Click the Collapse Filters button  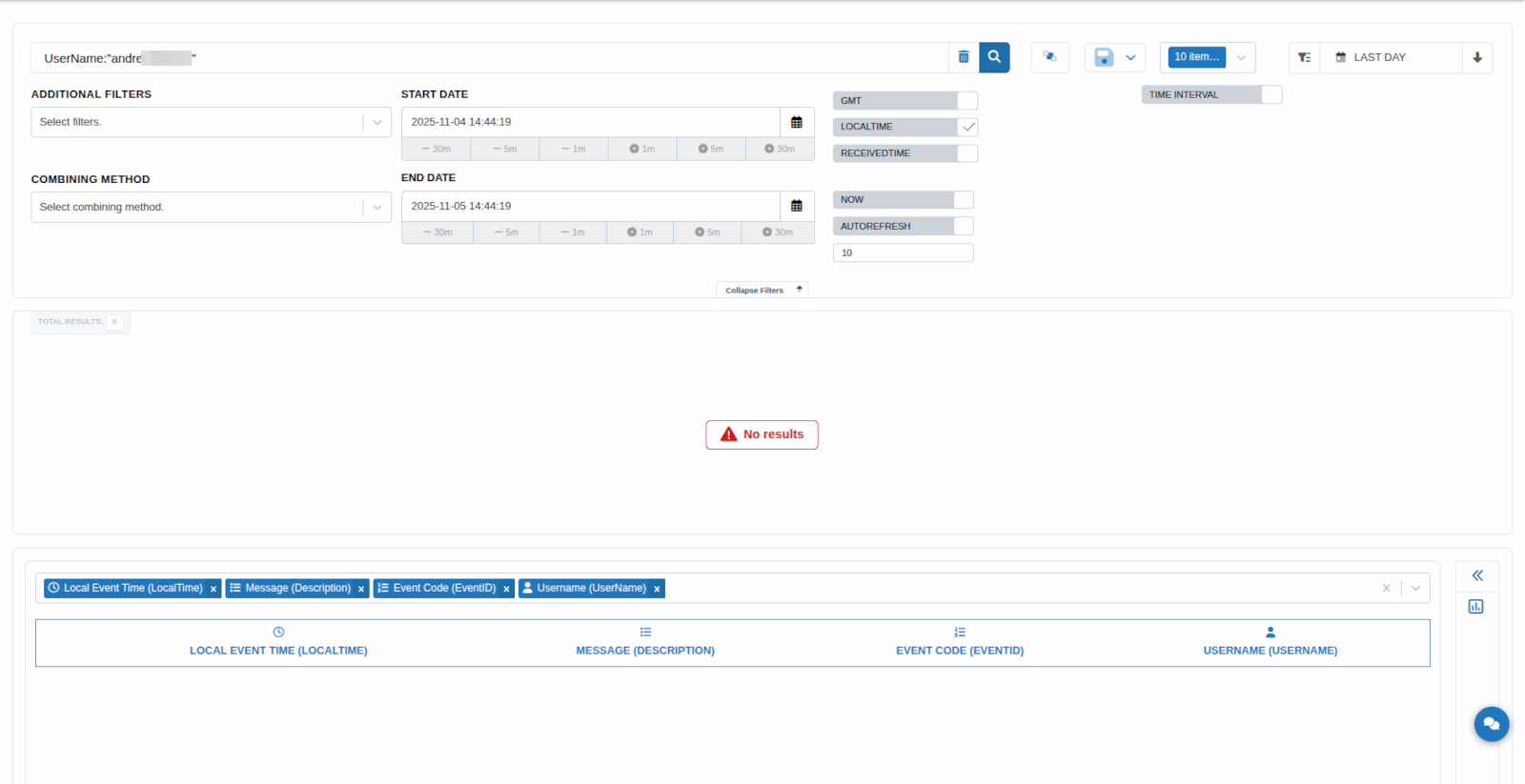tap(762, 290)
